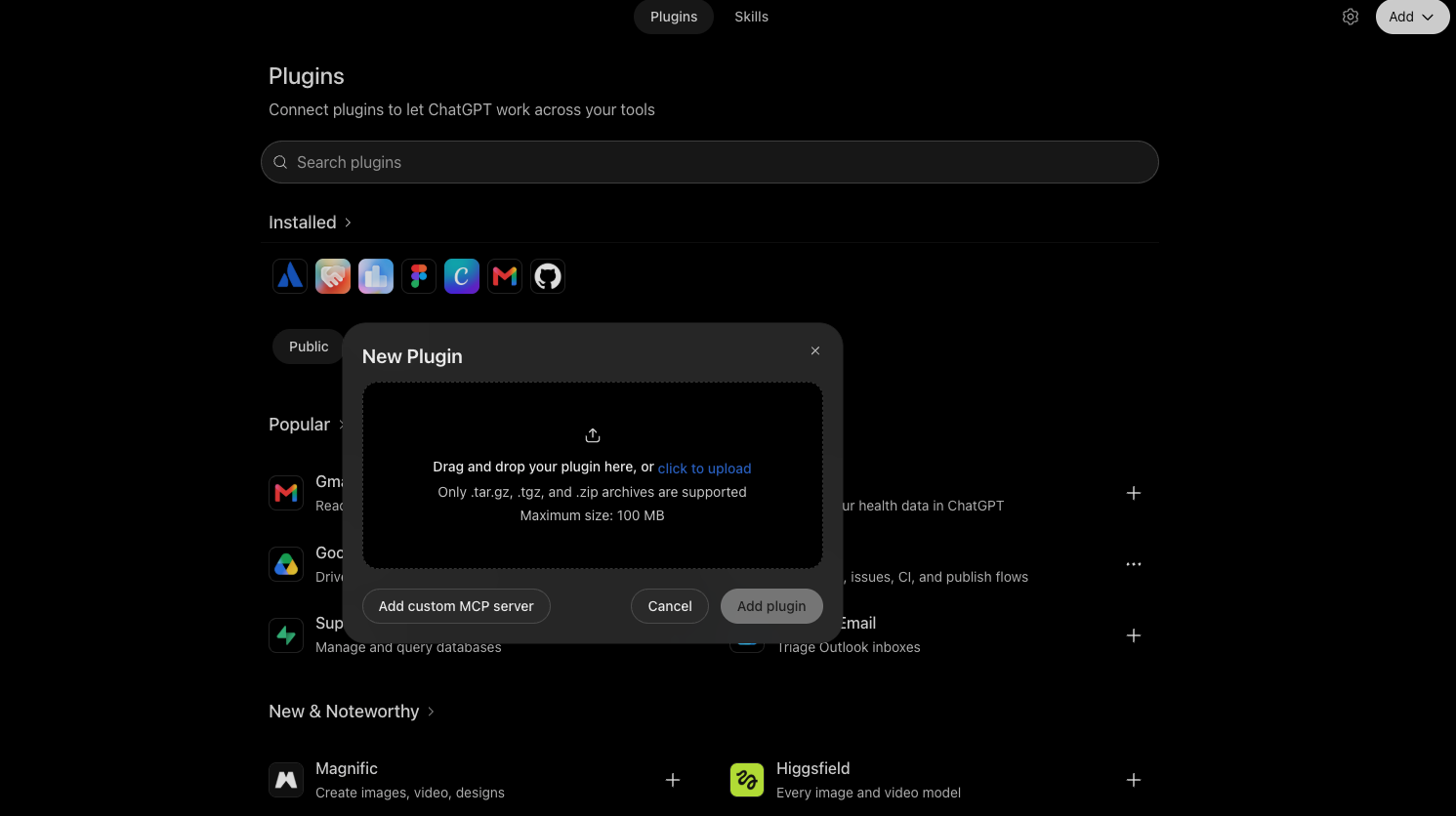
Task: Open the settings gear next to Add
Action: click(1351, 17)
